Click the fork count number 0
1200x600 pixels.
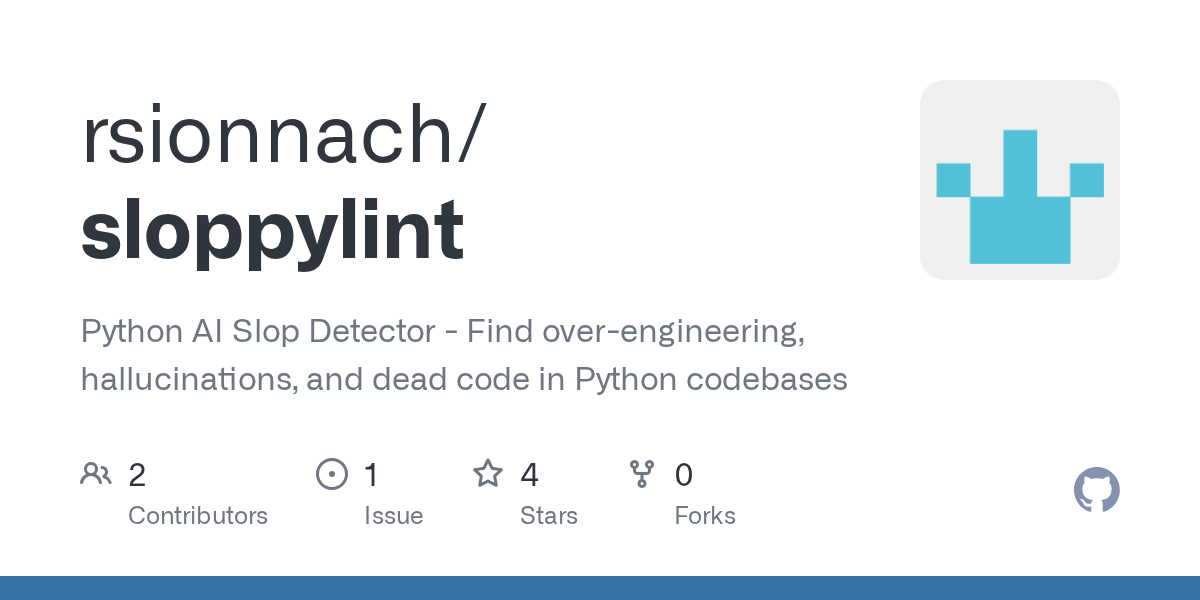point(684,475)
